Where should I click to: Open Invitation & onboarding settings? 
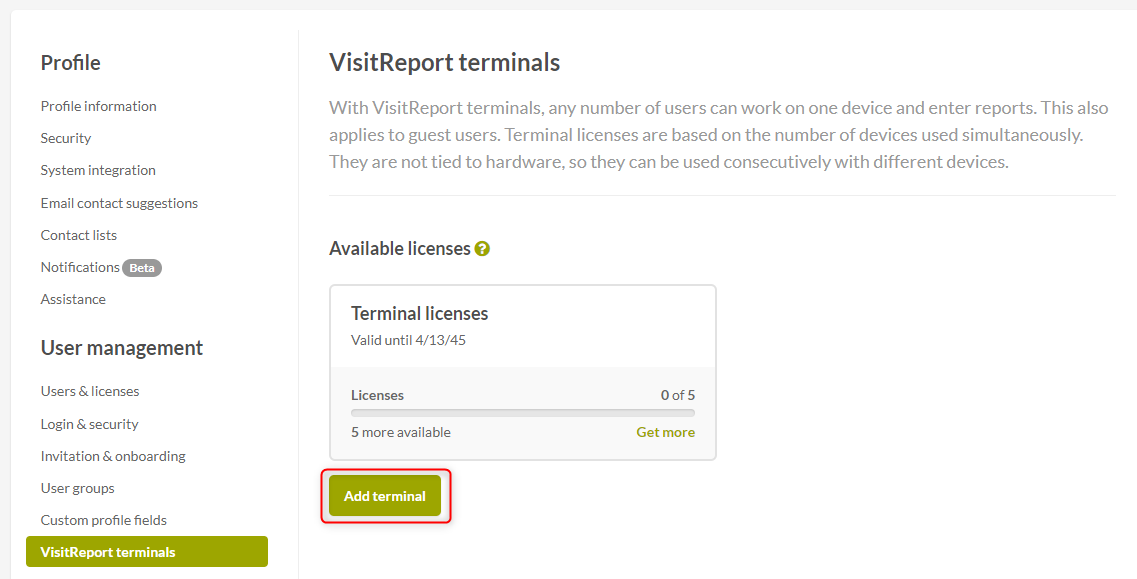(113, 456)
